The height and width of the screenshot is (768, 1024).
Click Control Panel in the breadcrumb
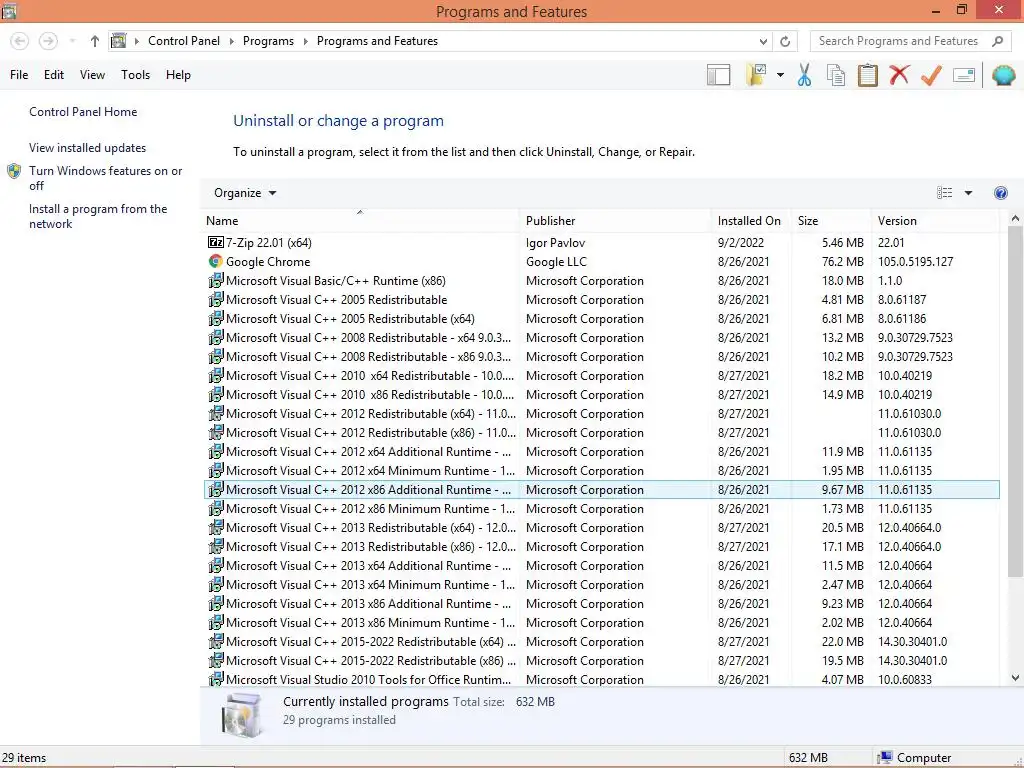point(184,41)
